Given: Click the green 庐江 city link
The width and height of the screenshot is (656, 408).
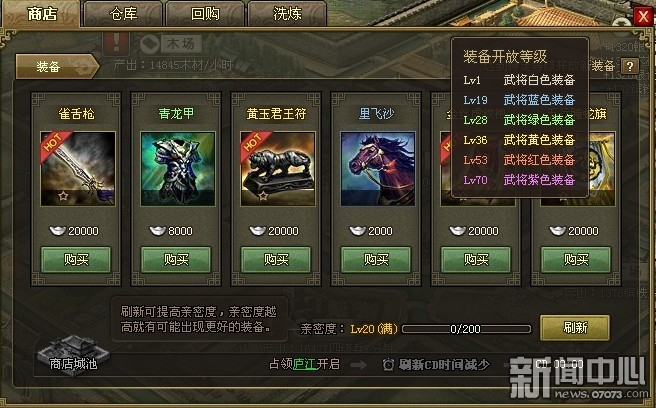Looking at the screenshot, I should [x=305, y=364].
